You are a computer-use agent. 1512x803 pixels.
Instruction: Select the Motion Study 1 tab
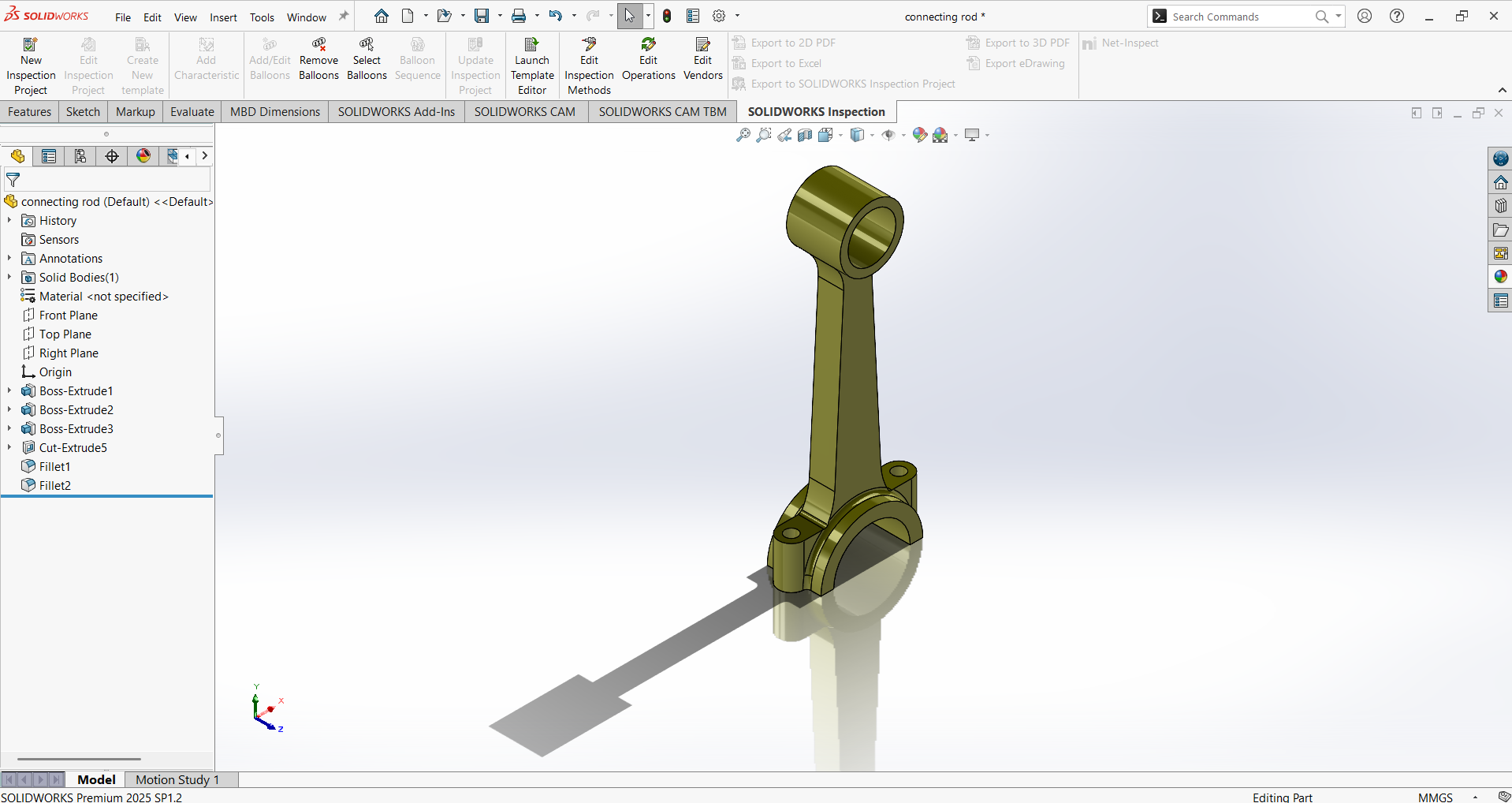tap(177, 779)
